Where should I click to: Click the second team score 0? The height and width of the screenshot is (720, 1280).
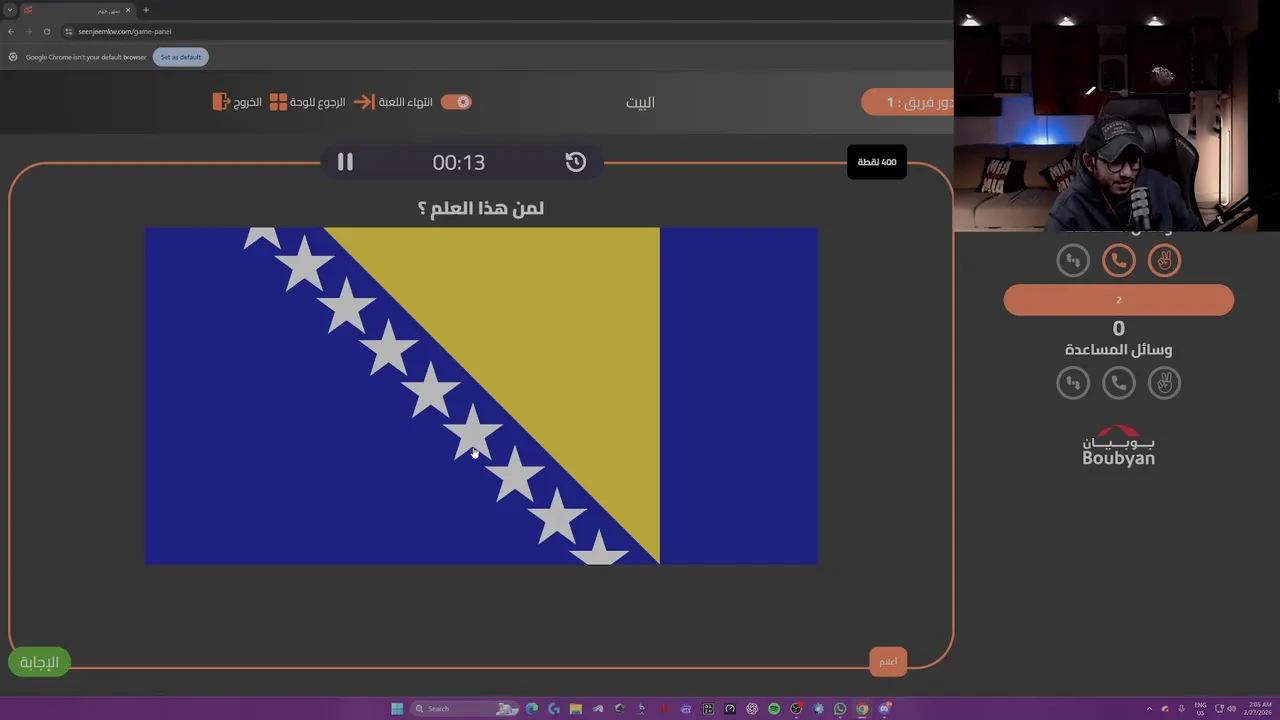(1119, 328)
